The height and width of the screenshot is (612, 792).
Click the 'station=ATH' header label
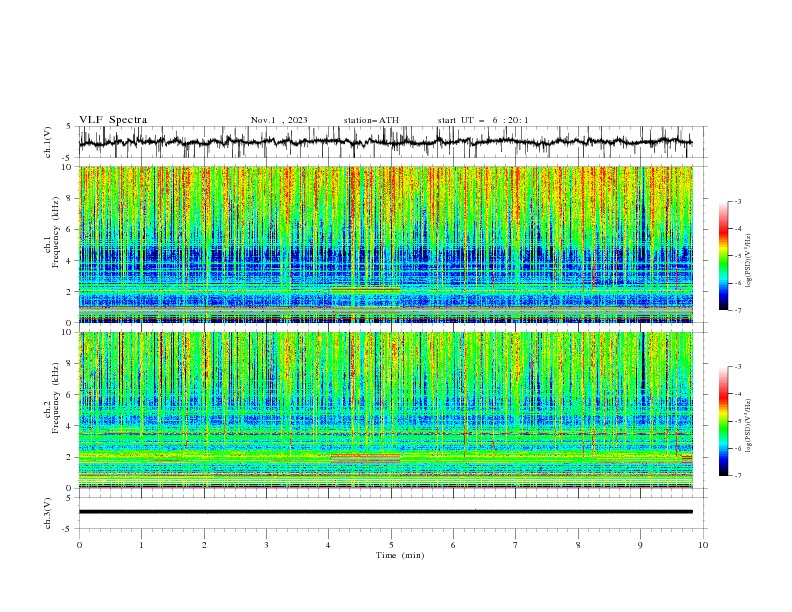371,120
